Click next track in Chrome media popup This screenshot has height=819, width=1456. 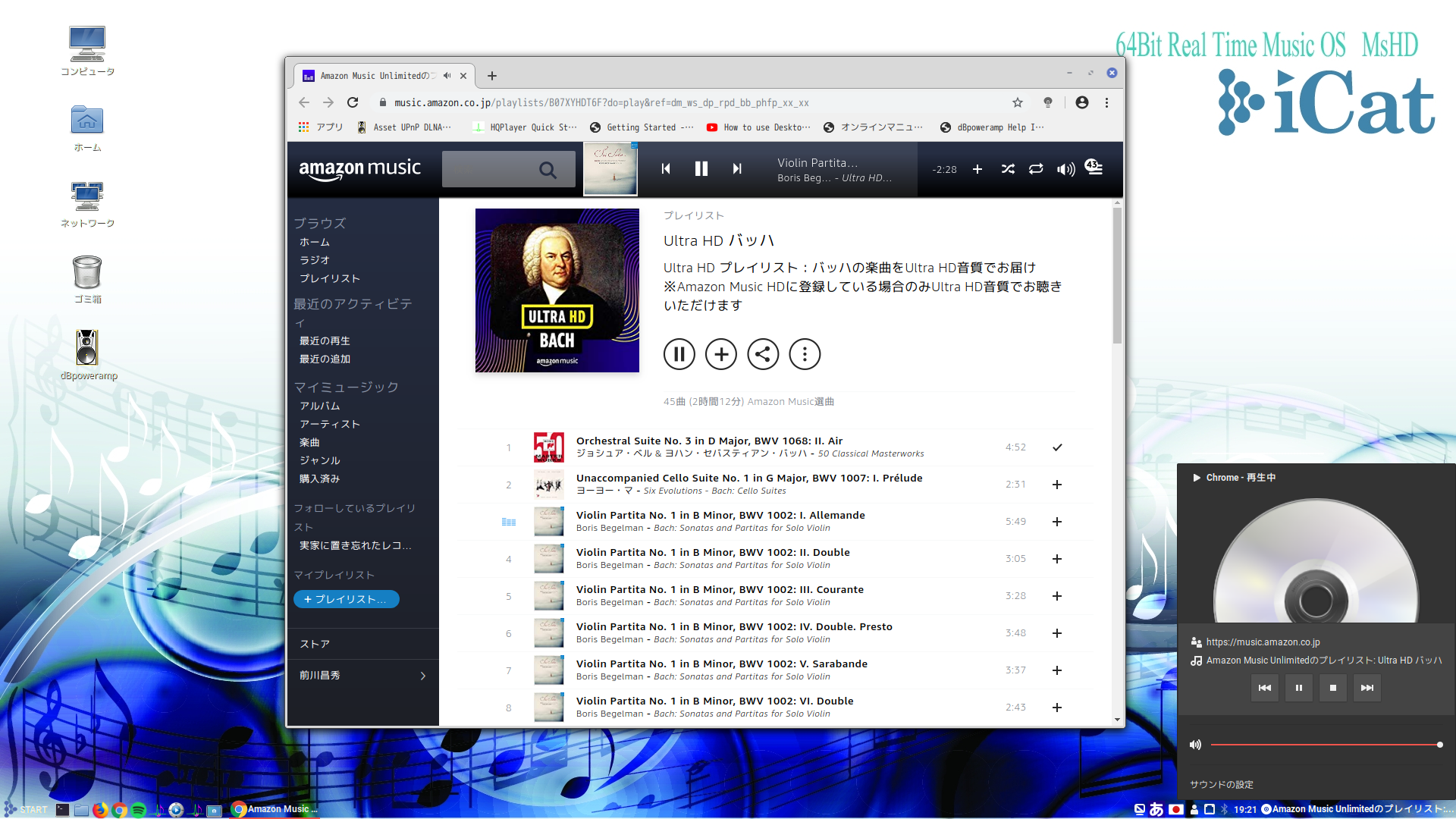tap(1367, 688)
